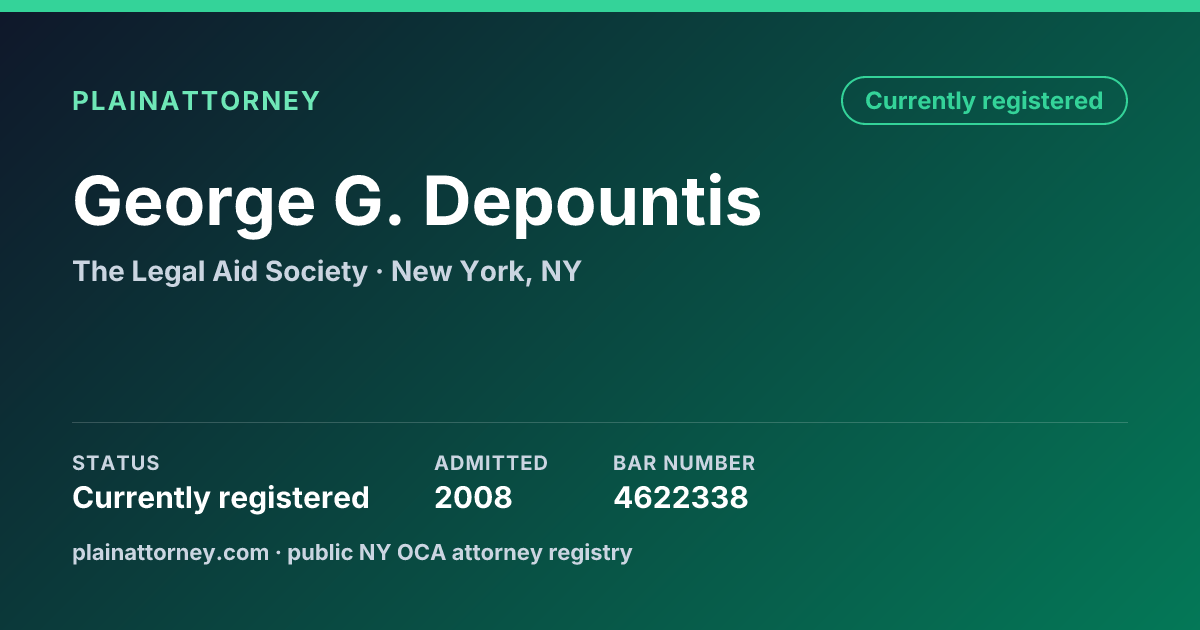Click the BAR NUMBER label

tap(684, 463)
